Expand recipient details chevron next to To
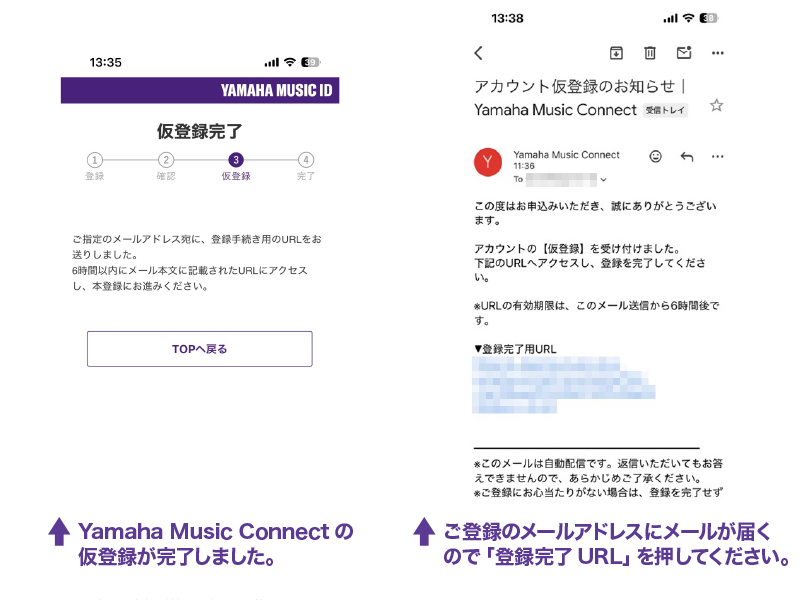The image size is (800, 600). [x=604, y=180]
